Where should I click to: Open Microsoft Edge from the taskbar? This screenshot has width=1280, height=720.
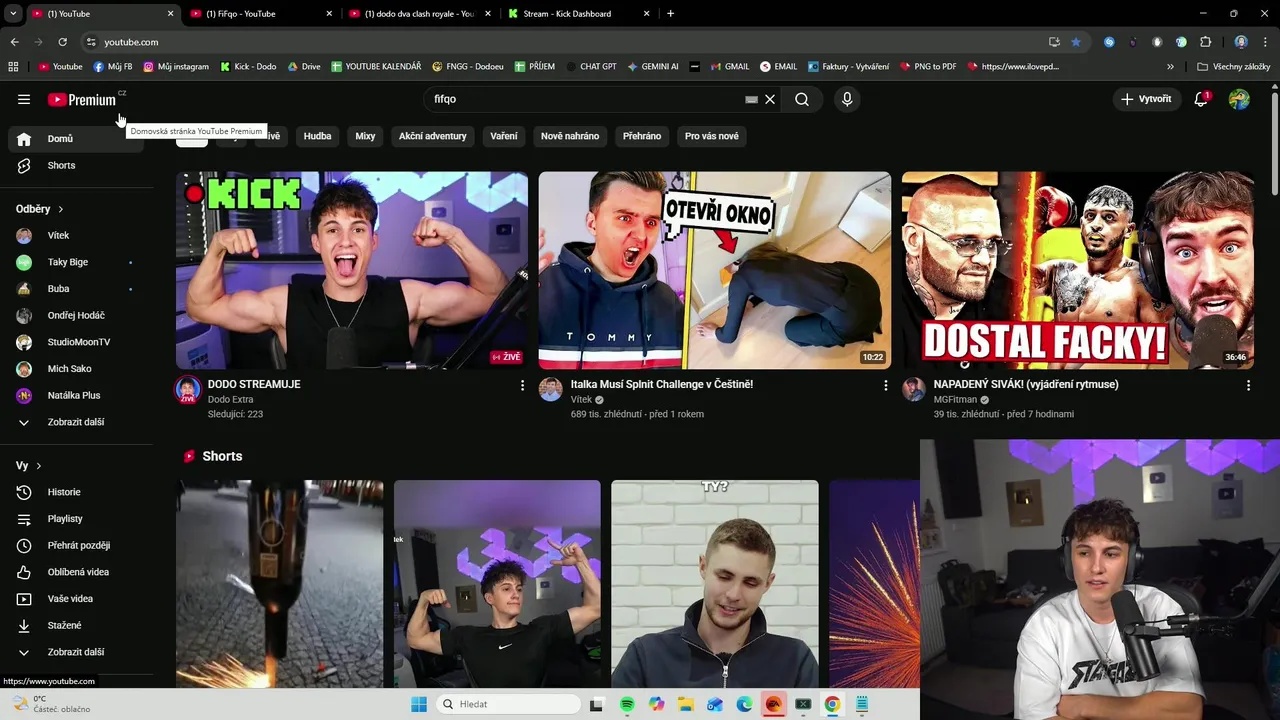(744, 704)
